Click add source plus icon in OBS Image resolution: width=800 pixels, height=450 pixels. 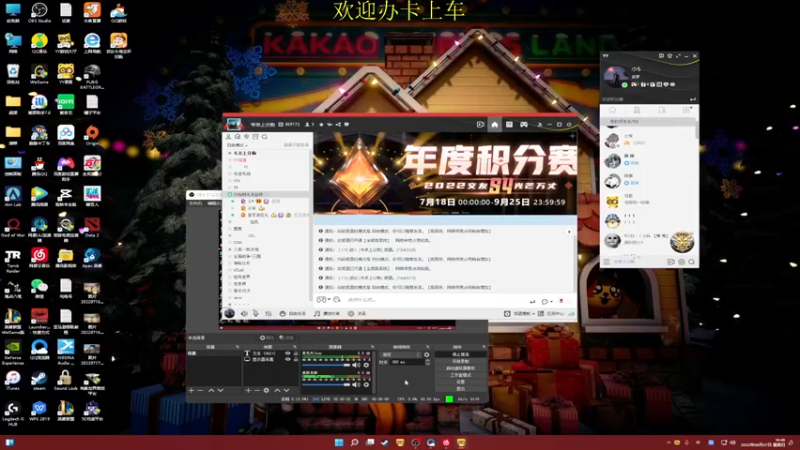click(247, 390)
